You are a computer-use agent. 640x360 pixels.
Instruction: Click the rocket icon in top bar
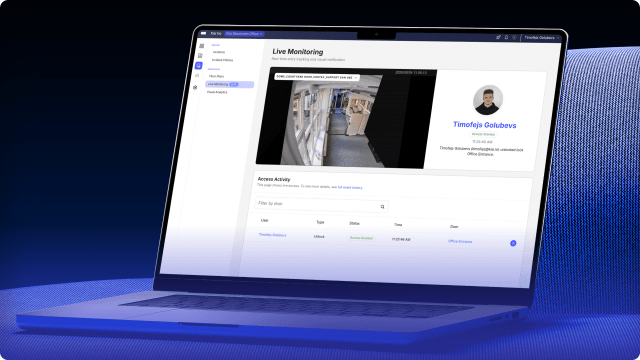[498, 37]
